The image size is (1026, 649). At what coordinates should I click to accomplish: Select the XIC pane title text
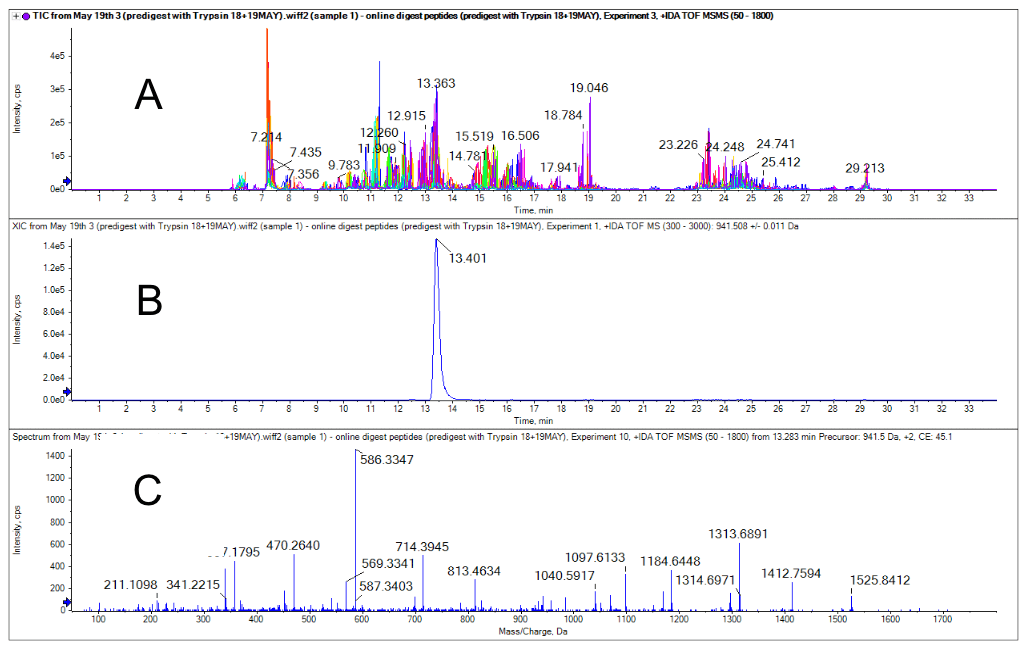[x=405, y=226]
